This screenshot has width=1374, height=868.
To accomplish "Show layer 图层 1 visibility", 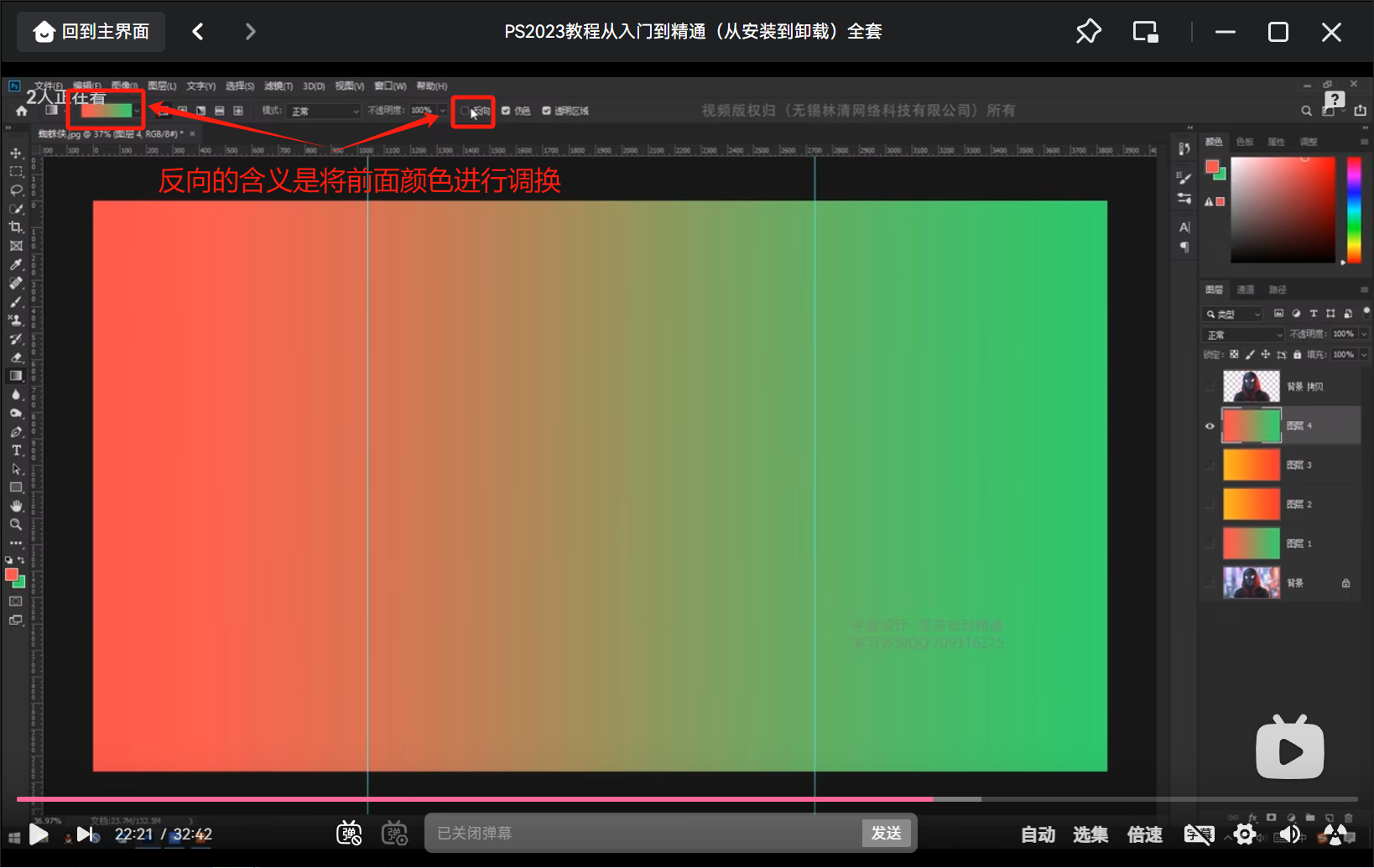I will click(x=1210, y=544).
